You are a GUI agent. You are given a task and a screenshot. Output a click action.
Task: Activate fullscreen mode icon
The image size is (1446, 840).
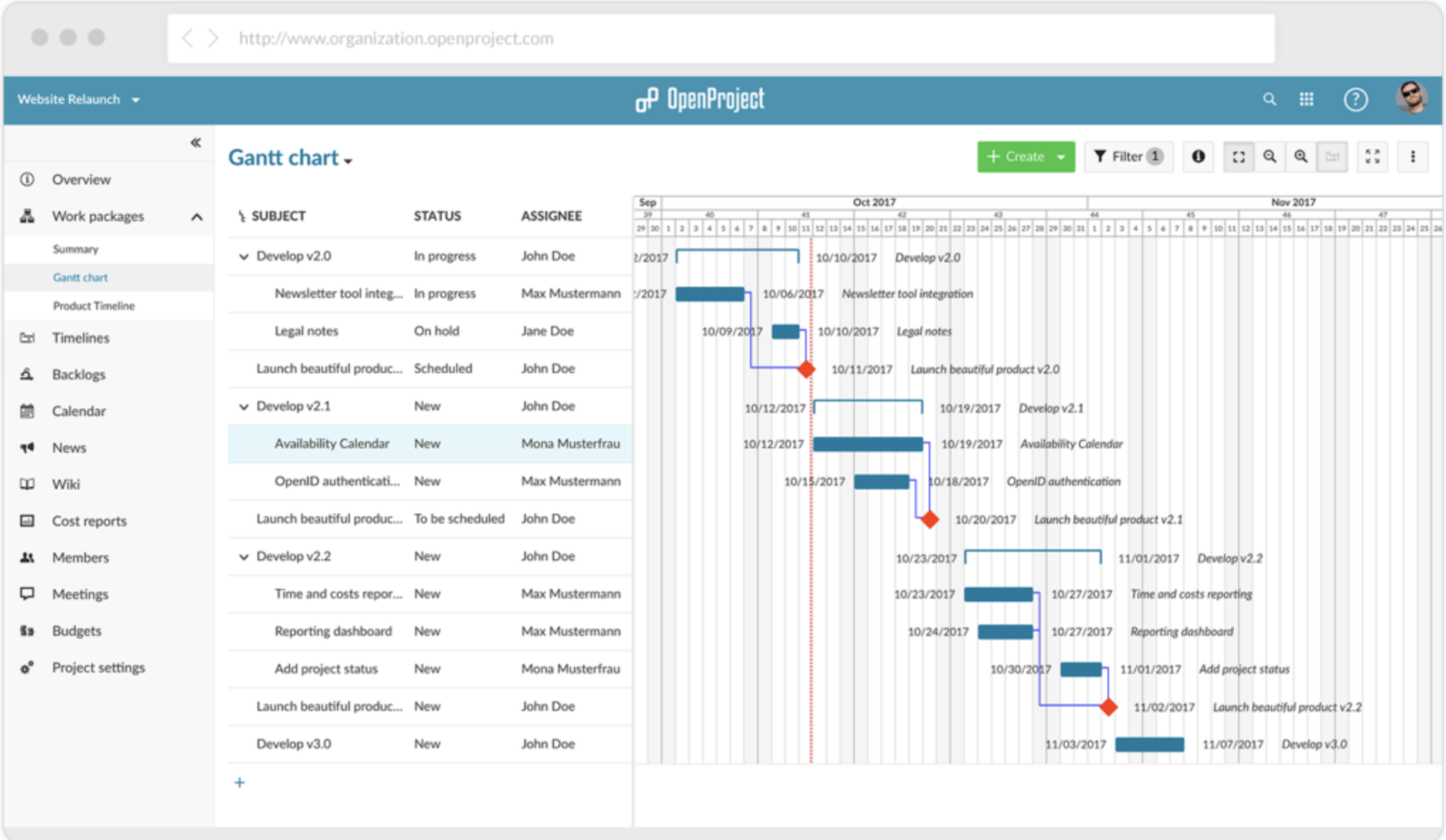pos(1373,156)
